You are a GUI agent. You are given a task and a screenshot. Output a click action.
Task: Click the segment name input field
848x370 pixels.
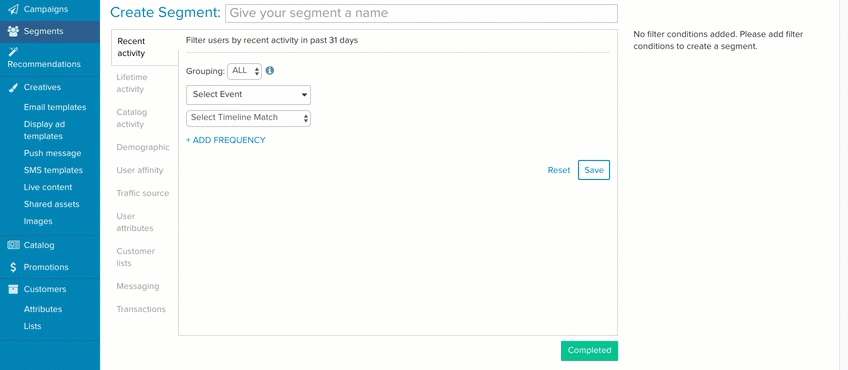[421, 14]
